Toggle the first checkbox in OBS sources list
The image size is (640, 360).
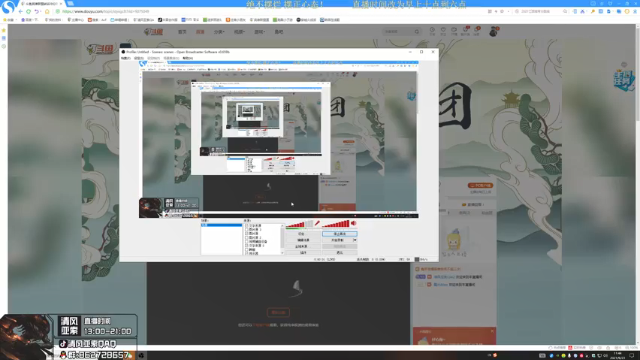point(247,226)
